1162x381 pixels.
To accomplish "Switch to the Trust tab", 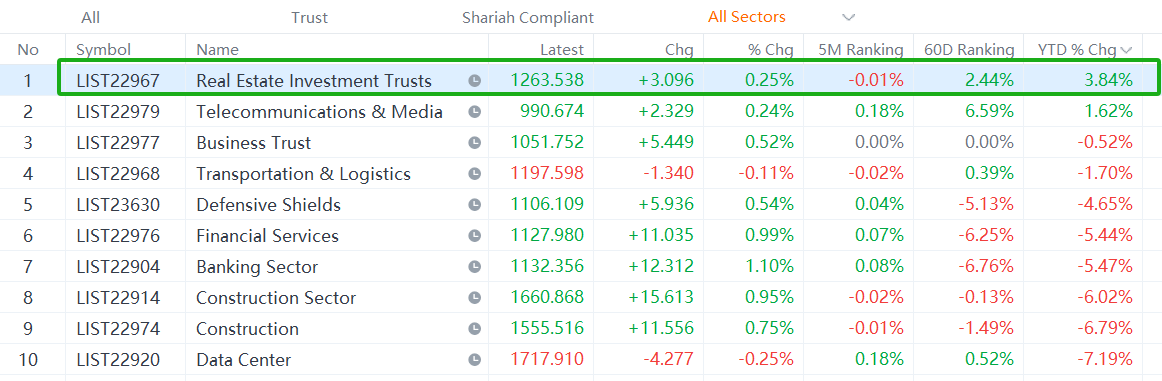I will click(309, 18).
